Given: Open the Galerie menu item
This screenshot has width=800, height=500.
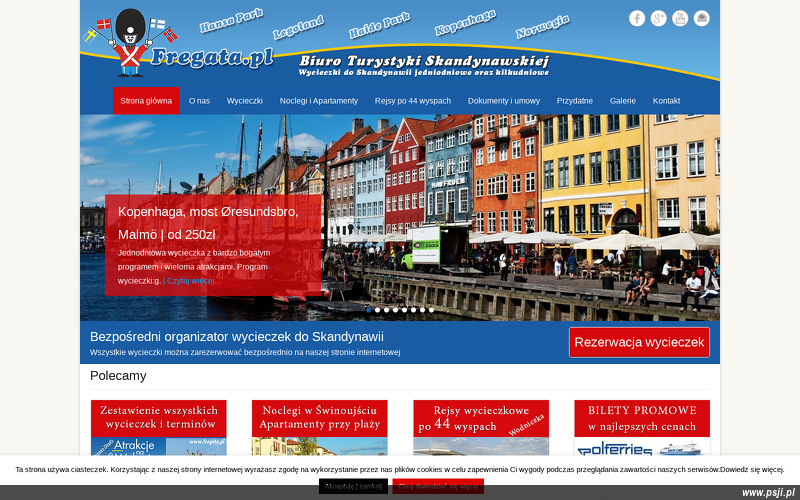Looking at the screenshot, I should click(x=622, y=101).
